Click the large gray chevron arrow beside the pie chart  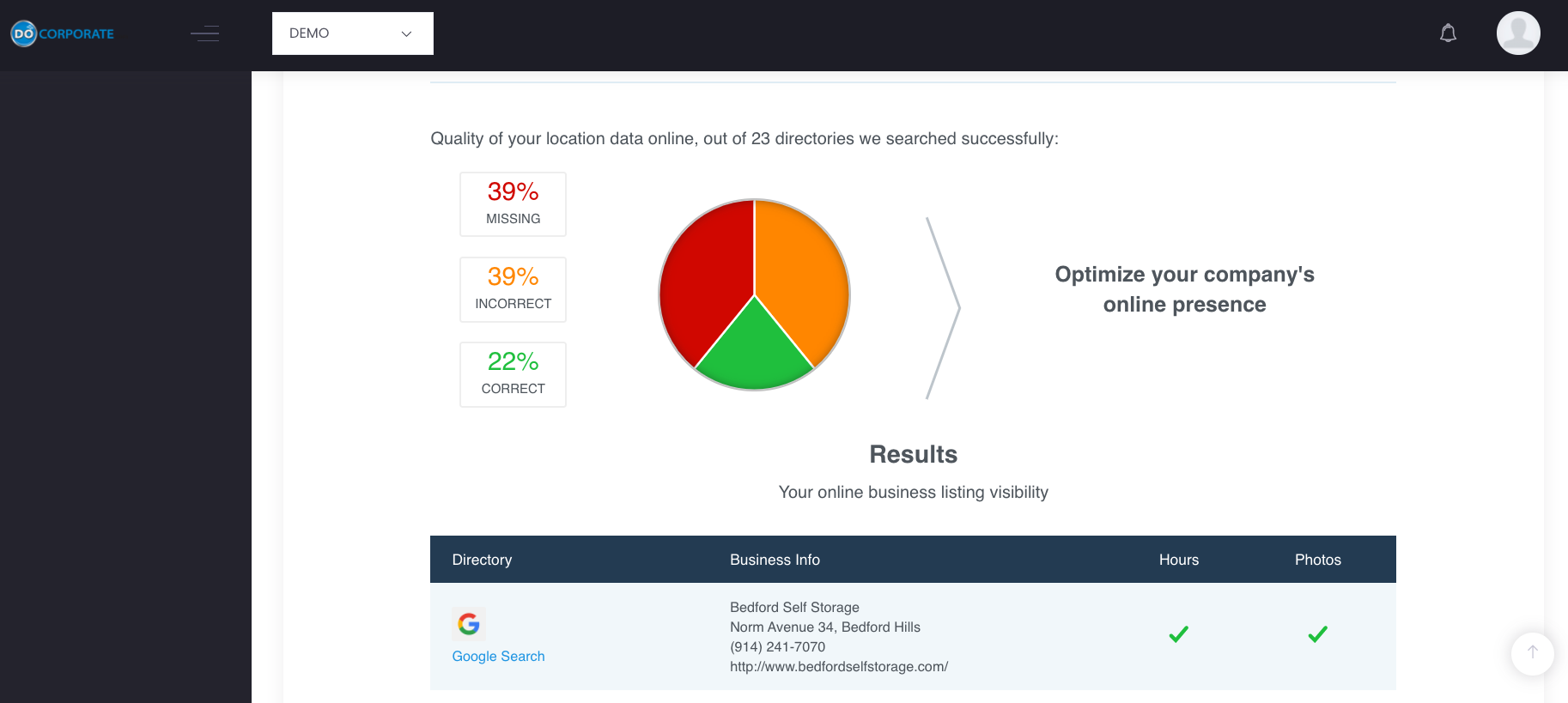(944, 307)
